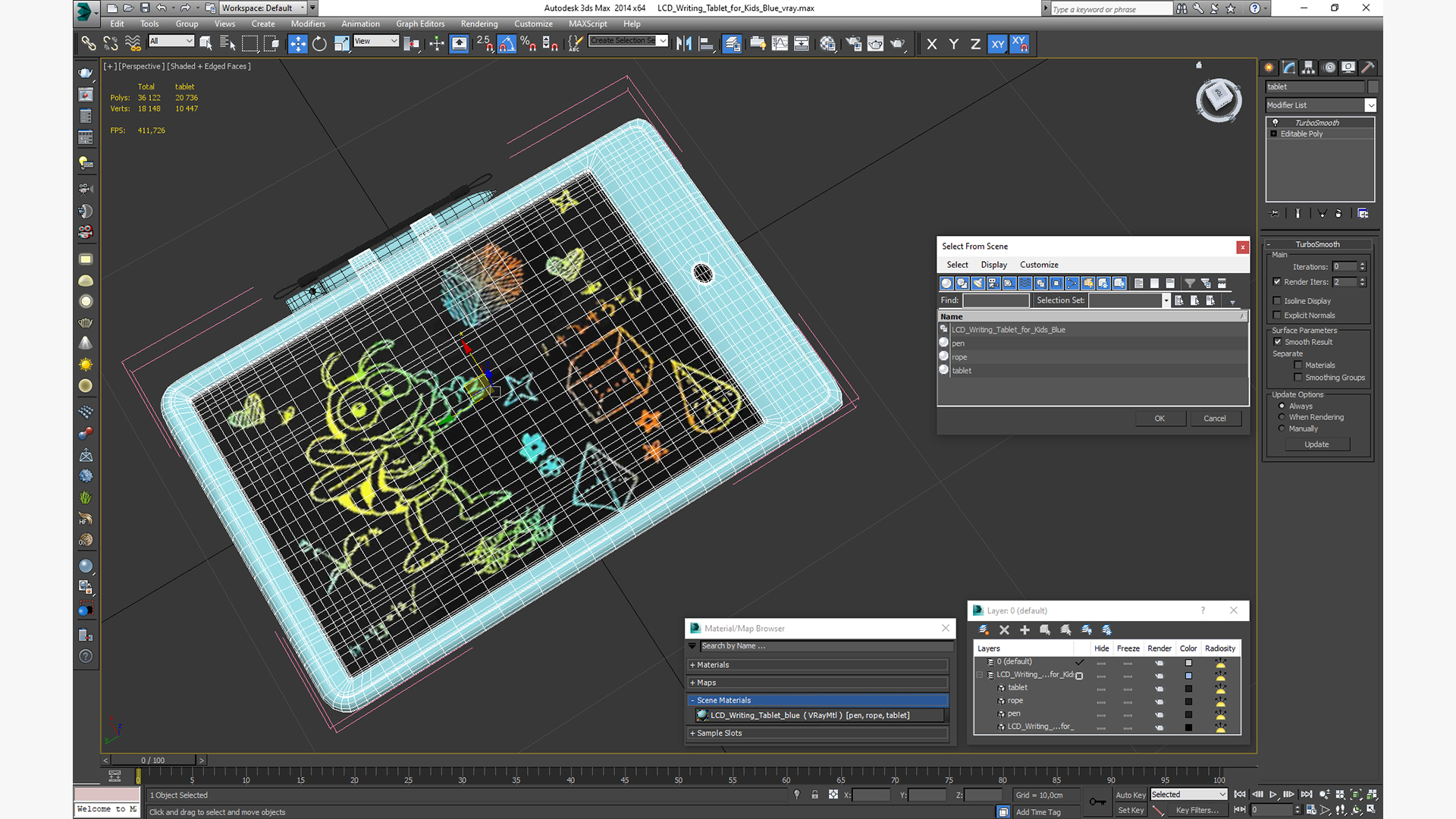The width and height of the screenshot is (1456, 819).
Task: Click the tablet layer color swatch
Action: pyautogui.click(x=1188, y=689)
